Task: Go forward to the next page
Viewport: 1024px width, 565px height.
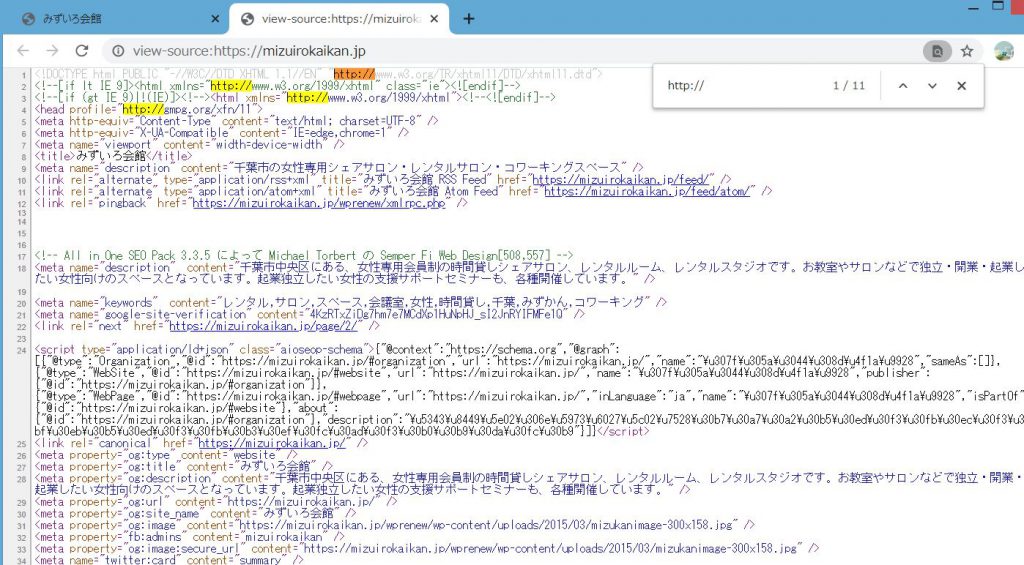Action: (x=52, y=51)
